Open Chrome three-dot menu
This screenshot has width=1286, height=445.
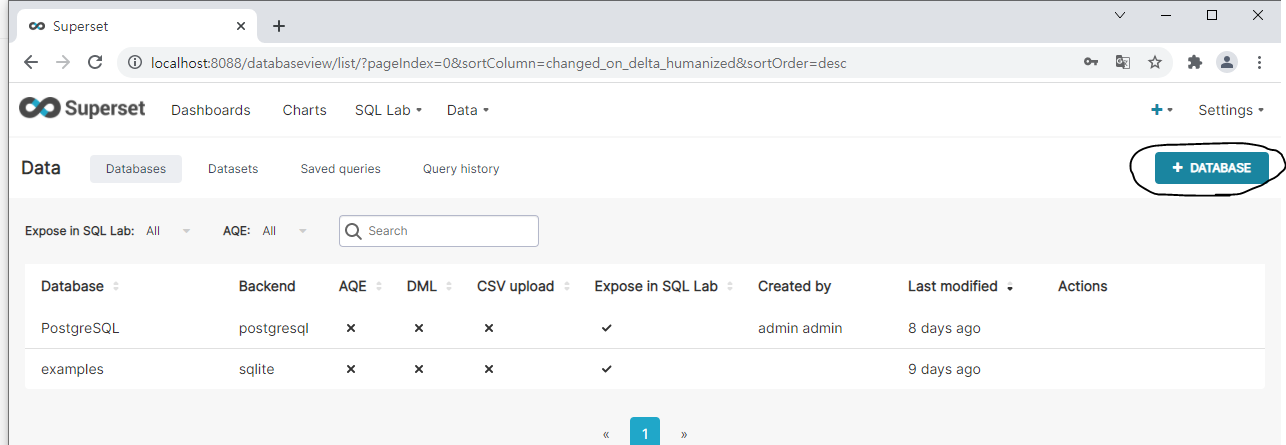[1260, 62]
